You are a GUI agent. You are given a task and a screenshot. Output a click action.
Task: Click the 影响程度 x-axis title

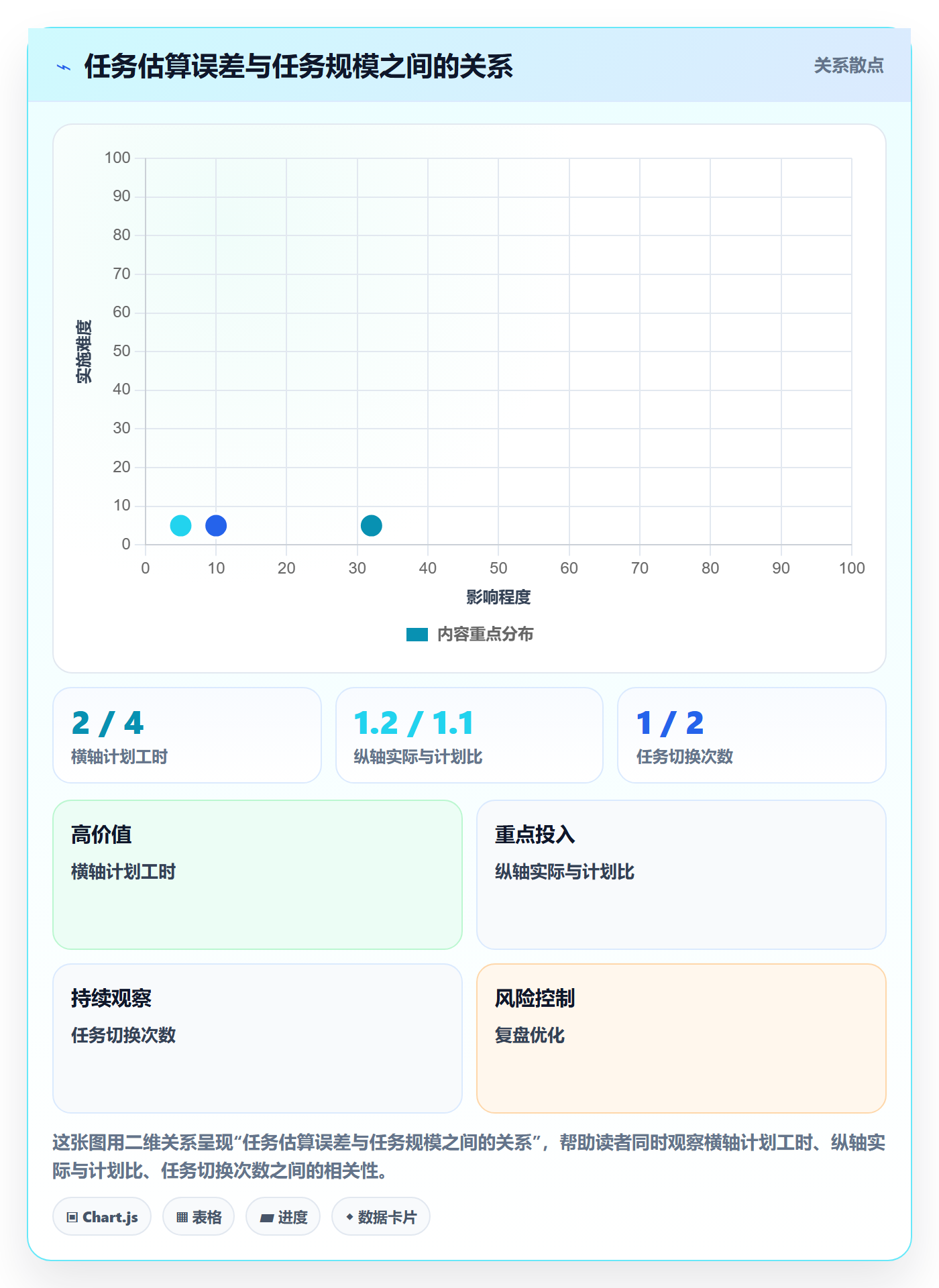pyautogui.click(x=498, y=597)
